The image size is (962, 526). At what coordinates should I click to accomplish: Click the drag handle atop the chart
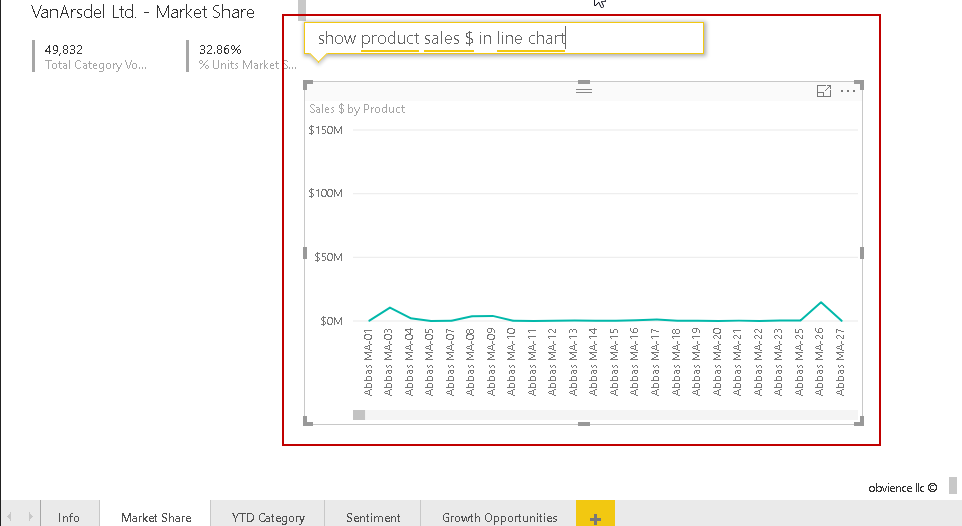pyautogui.click(x=584, y=90)
